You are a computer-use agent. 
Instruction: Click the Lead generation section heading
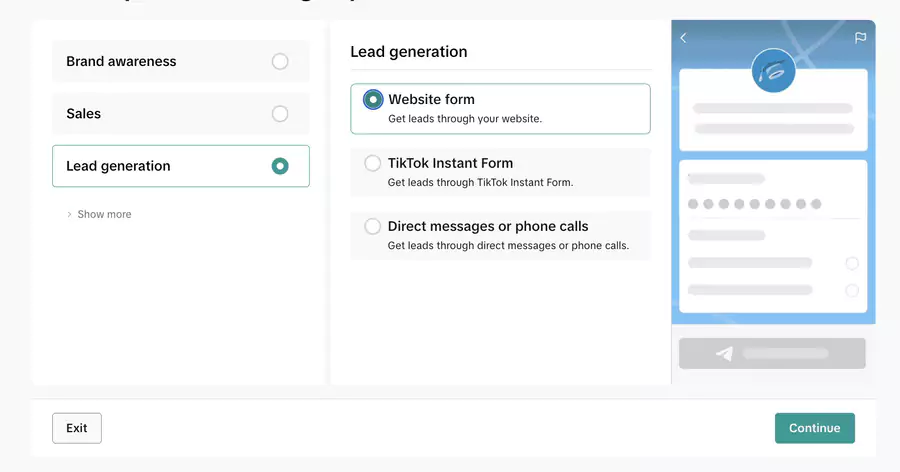coord(409,52)
